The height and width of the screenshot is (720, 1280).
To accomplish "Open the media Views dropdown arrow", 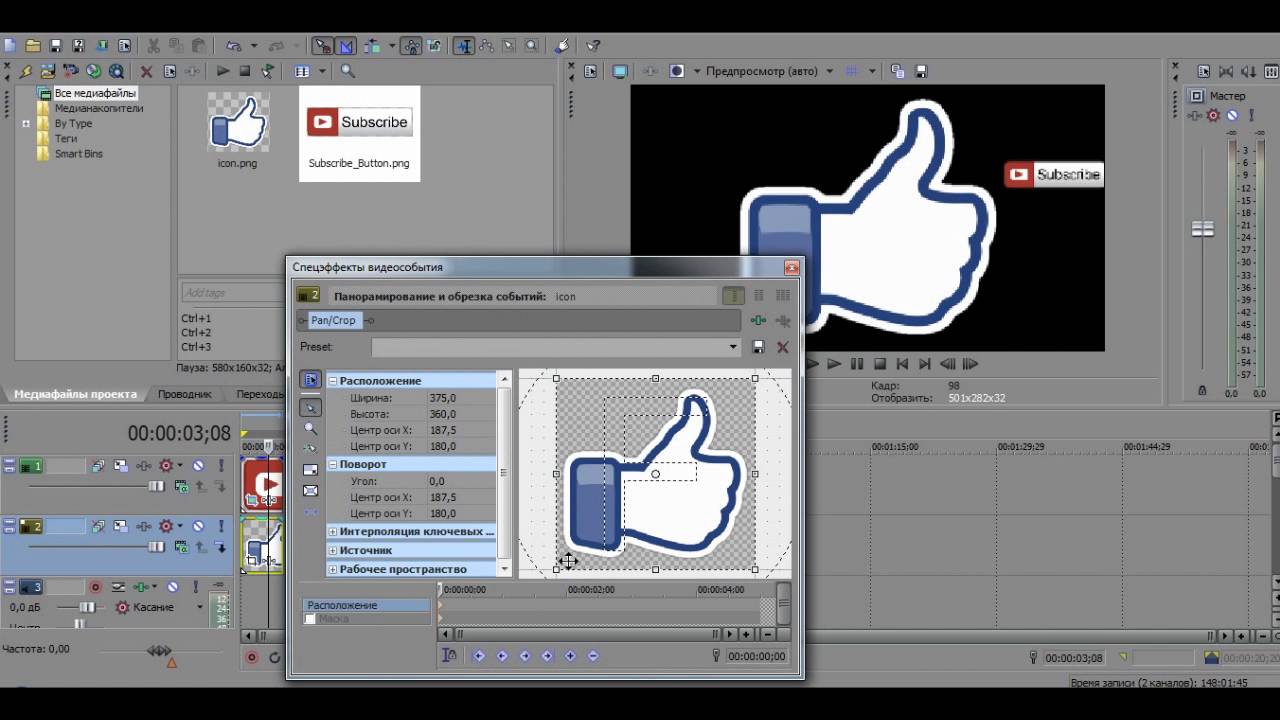I will pos(321,72).
